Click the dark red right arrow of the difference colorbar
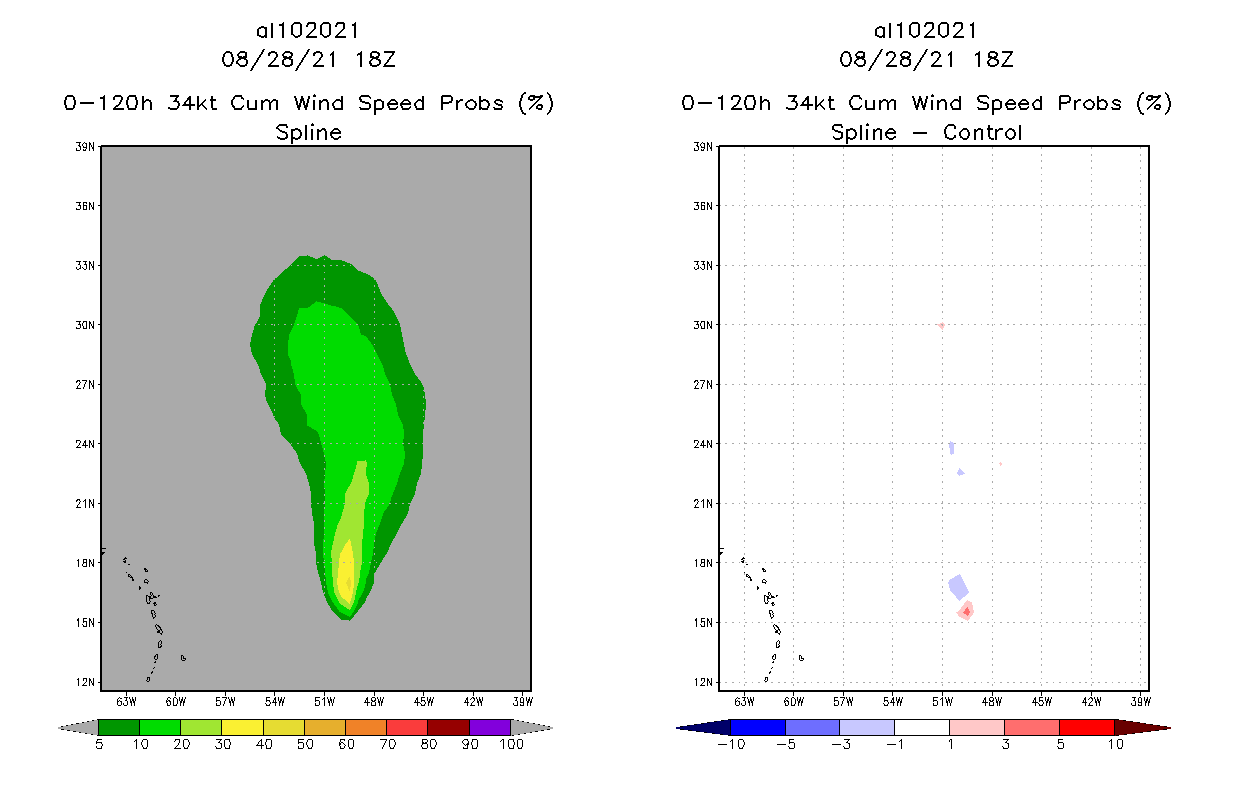The width and height of the screenshot is (1236, 800). 1142,727
